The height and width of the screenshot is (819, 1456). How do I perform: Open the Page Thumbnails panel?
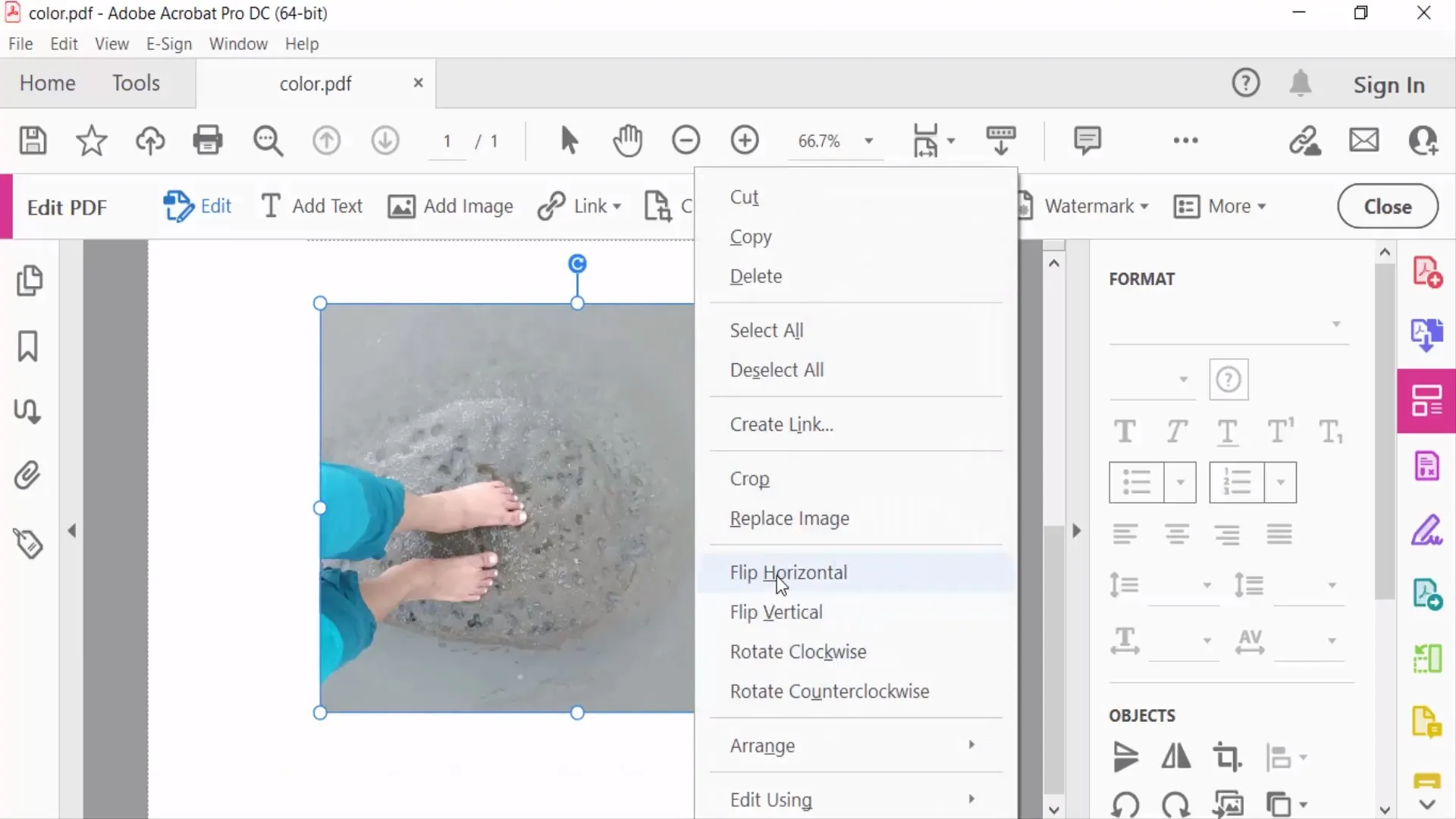29,281
